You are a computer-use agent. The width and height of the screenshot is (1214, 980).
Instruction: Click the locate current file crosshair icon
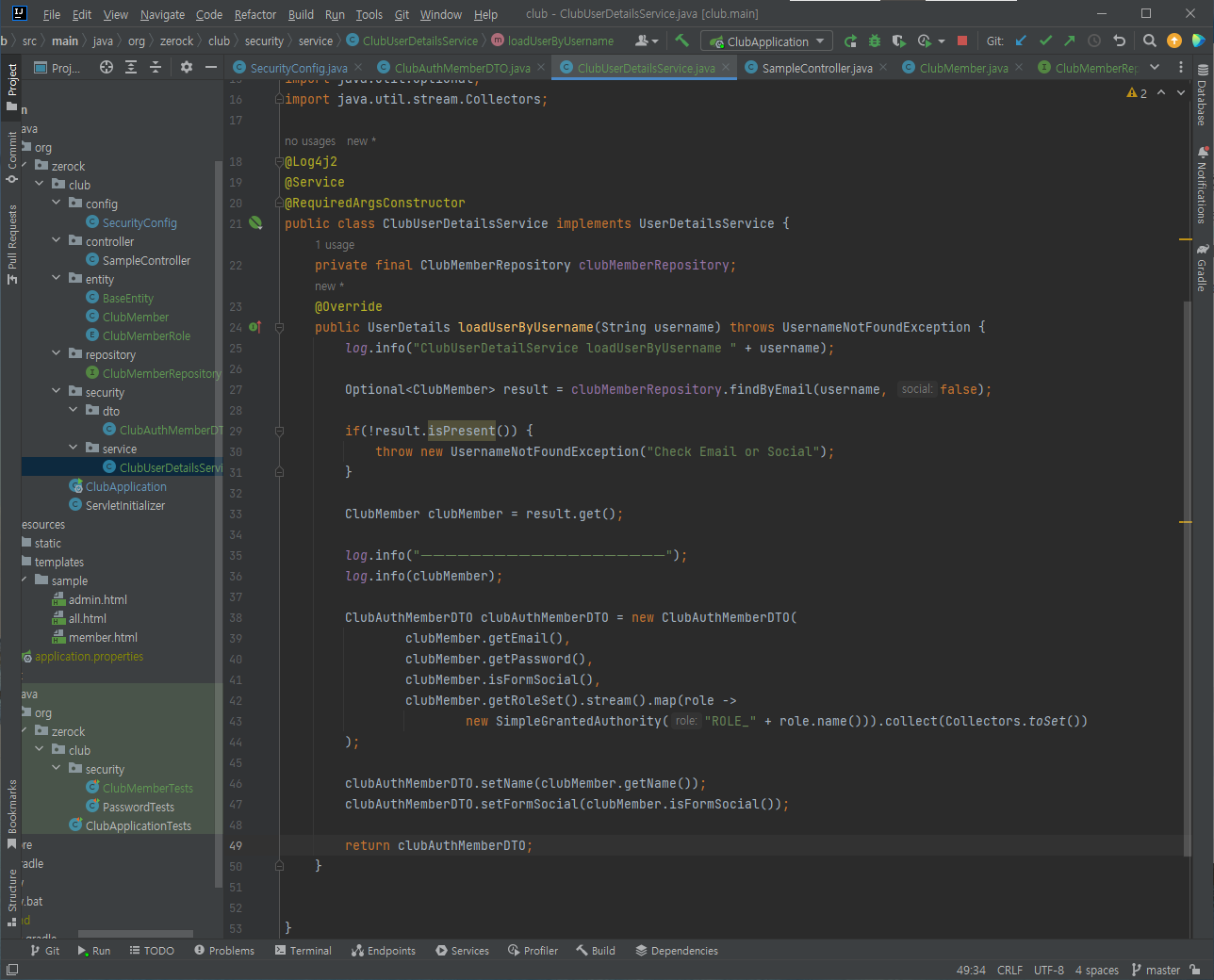[107, 67]
